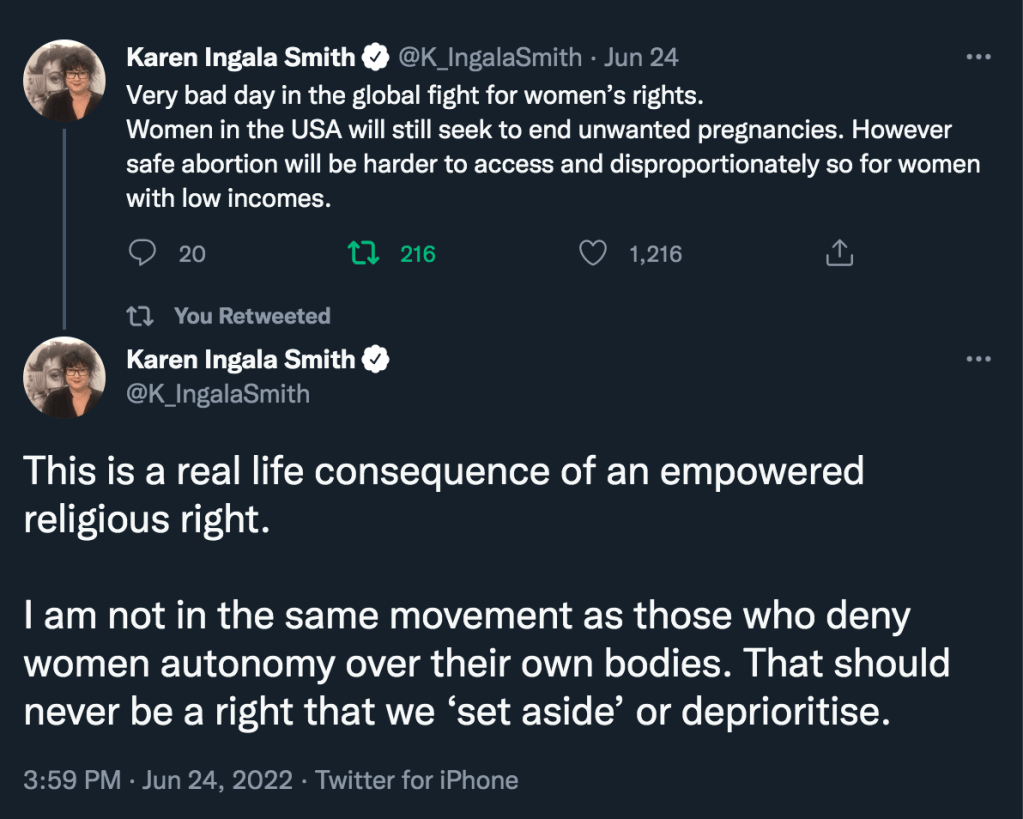
Task: Open the 3:59 PM timestamp link
Action: pos(72,780)
